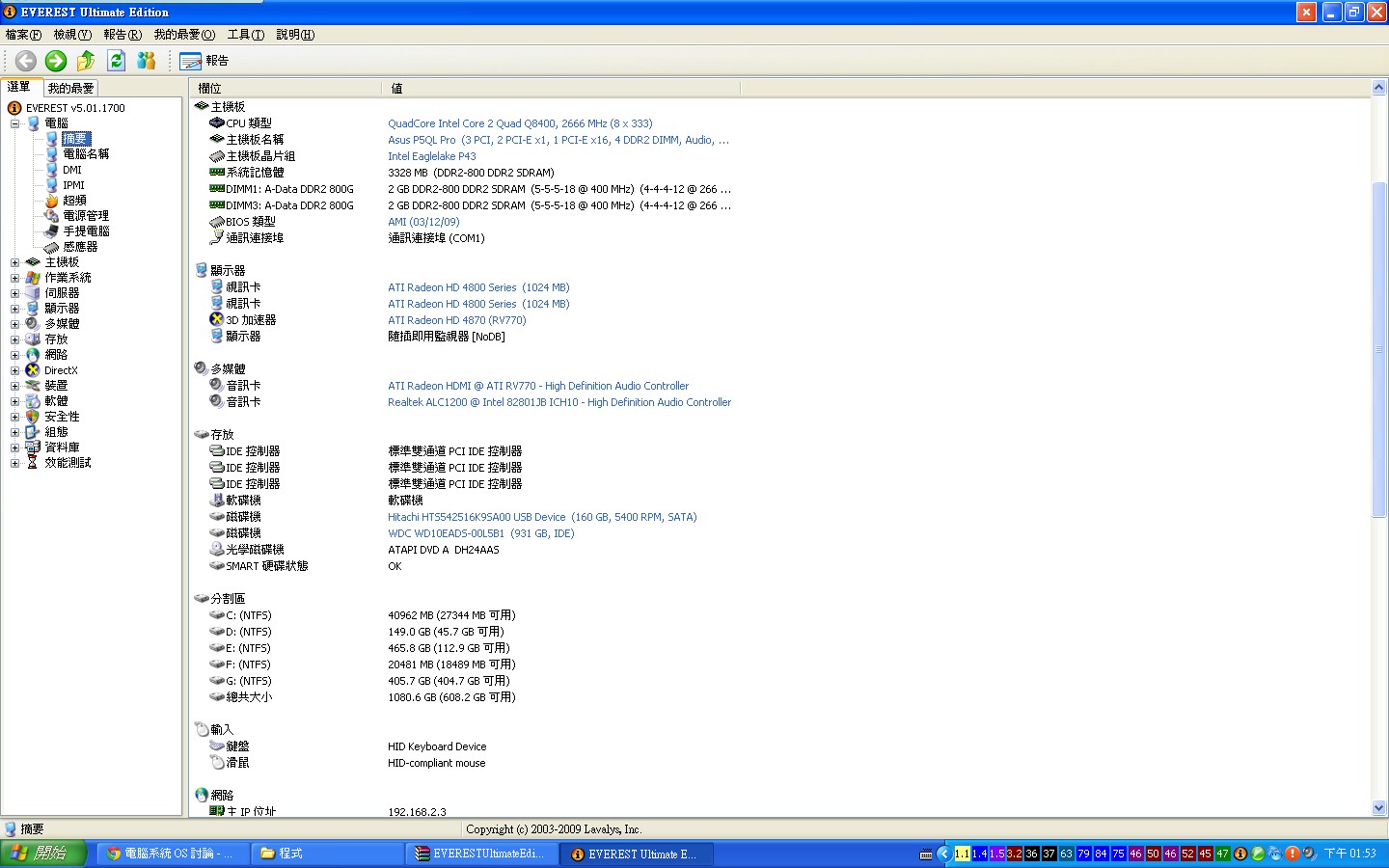Open the WDC WD10EADS hard disk link
This screenshot has width=1389, height=868.
pyautogui.click(x=481, y=533)
